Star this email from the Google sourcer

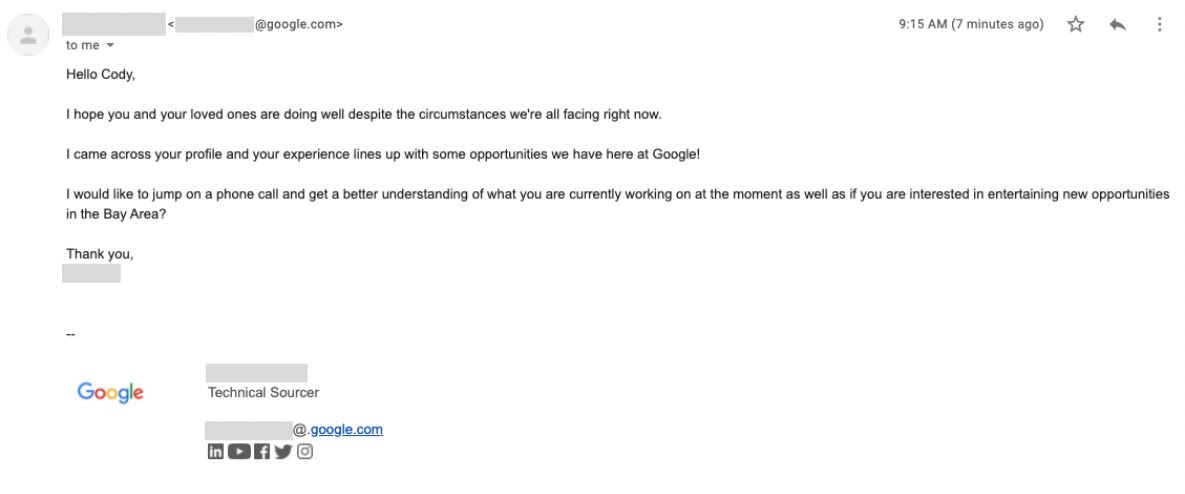[1076, 25]
